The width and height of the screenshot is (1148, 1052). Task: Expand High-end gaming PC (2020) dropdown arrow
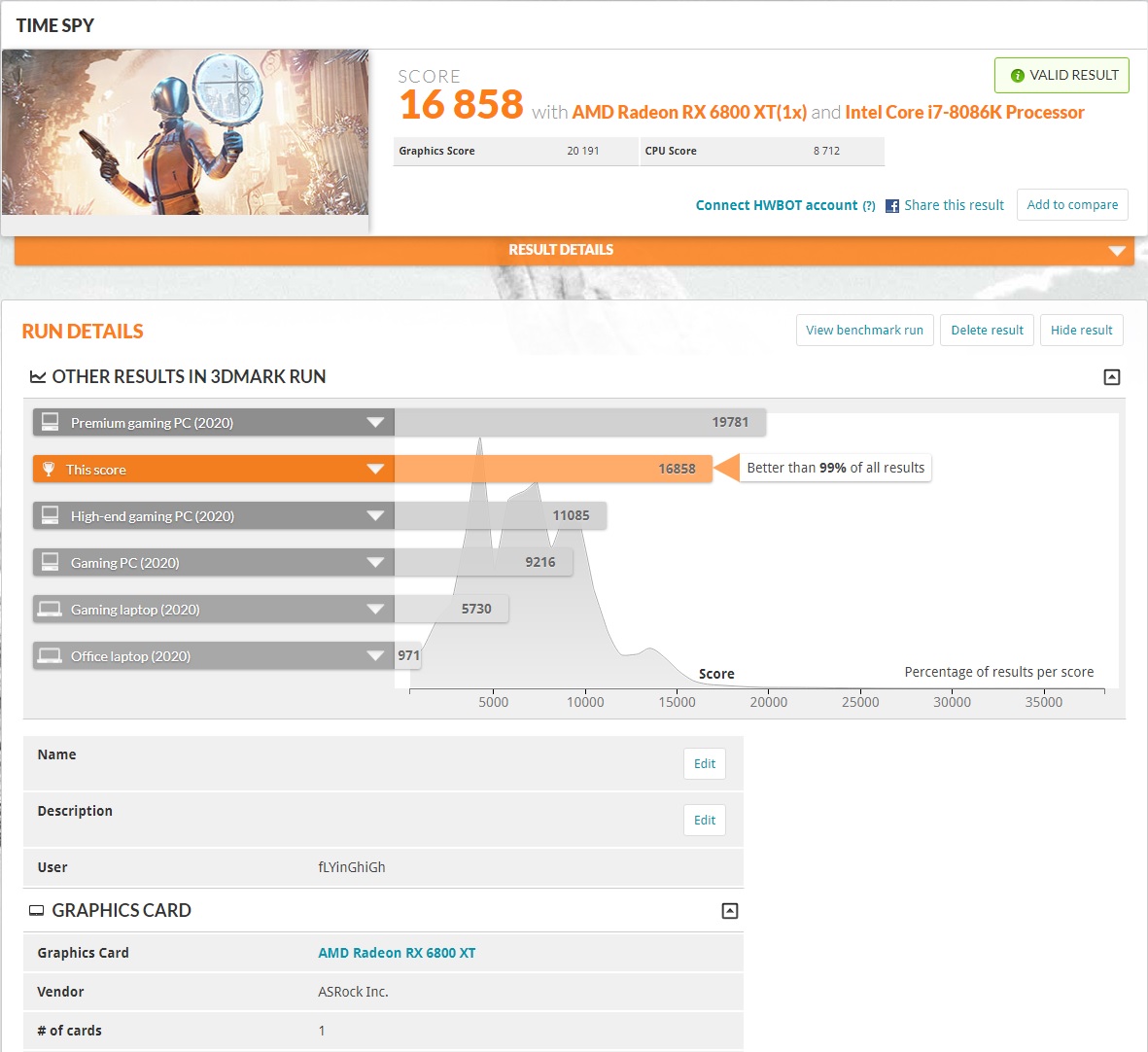click(375, 516)
